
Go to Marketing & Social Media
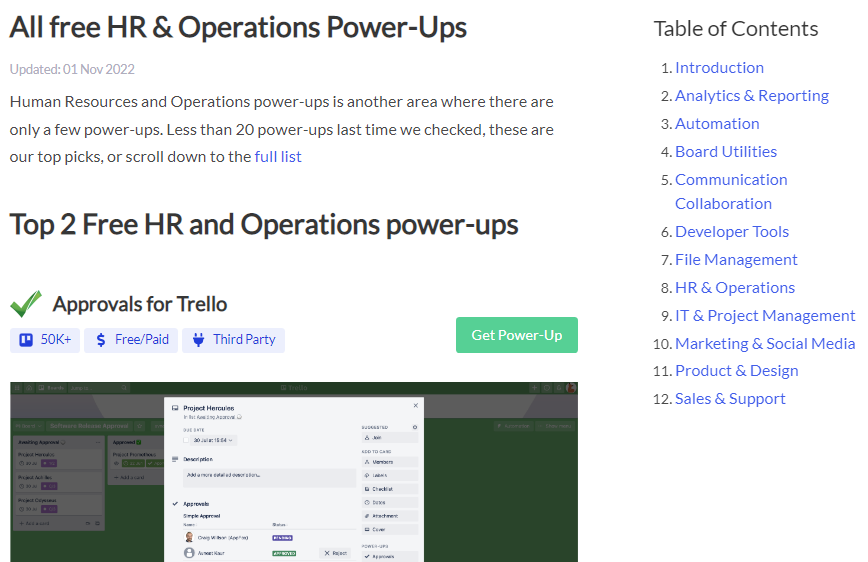tap(765, 344)
